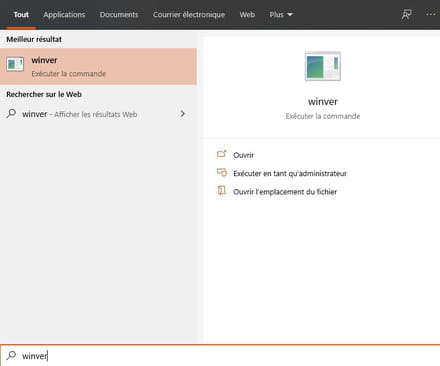Click Exécuter en tant qu'administrateur
Image resolution: width=440 pixels, height=366 pixels.
[x=290, y=173]
